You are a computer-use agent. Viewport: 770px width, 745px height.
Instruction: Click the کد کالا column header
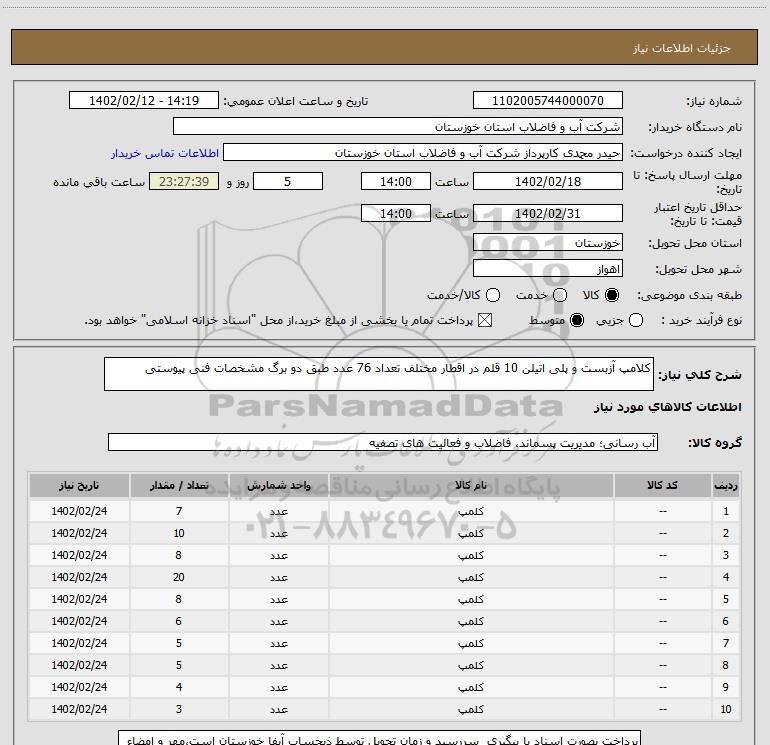[662, 485]
